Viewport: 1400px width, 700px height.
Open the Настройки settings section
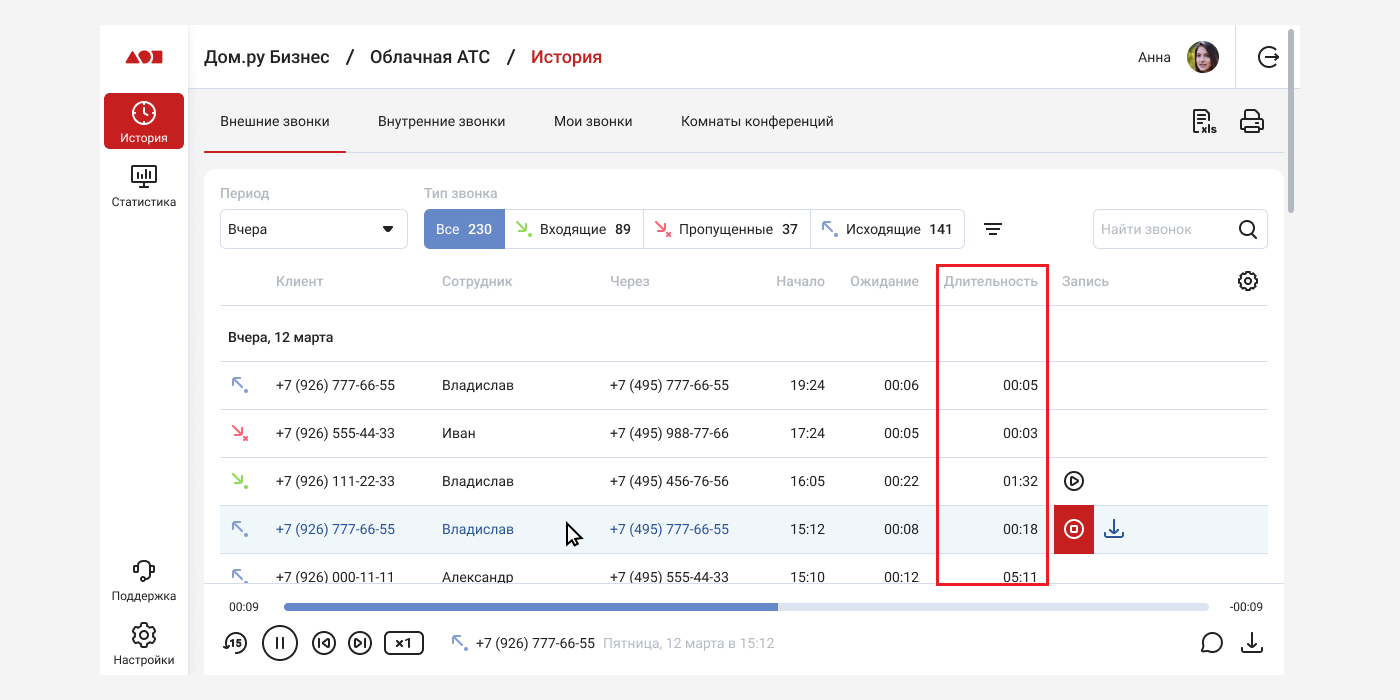point(144,645)
